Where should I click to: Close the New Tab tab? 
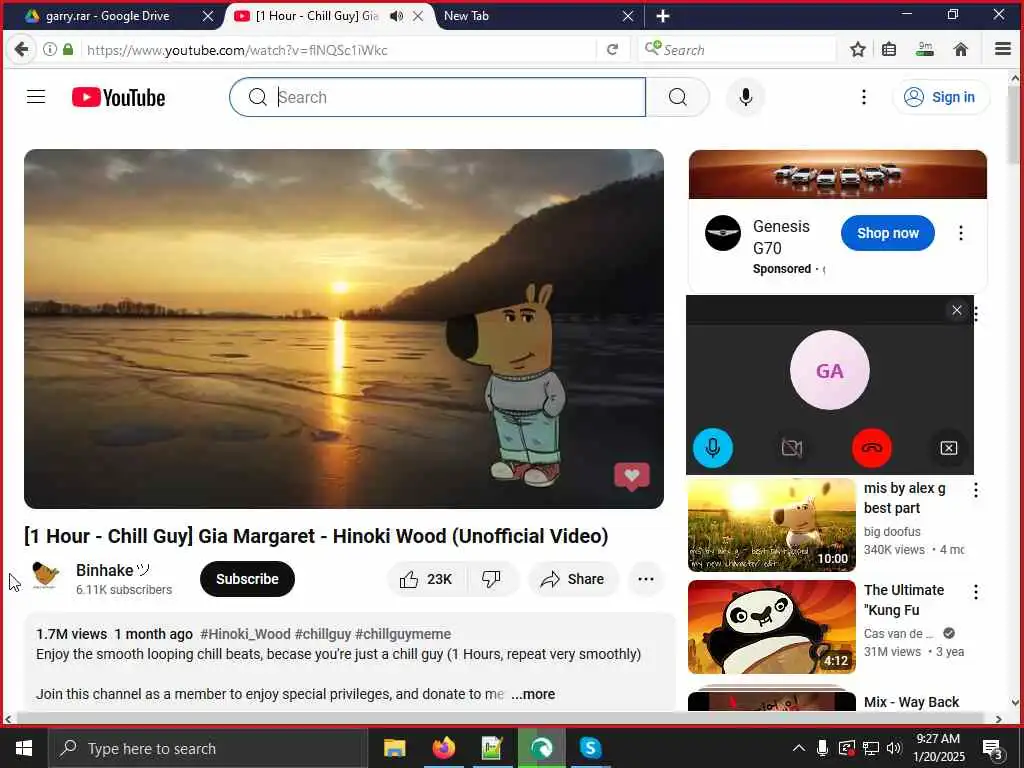(628, 16)
